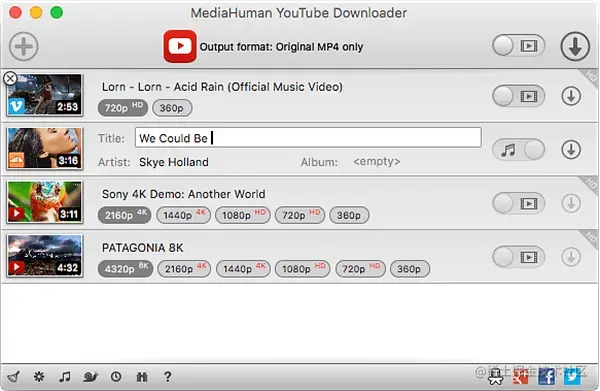
Task: Click the snail speed limit icon
Action: pos(91,377)
